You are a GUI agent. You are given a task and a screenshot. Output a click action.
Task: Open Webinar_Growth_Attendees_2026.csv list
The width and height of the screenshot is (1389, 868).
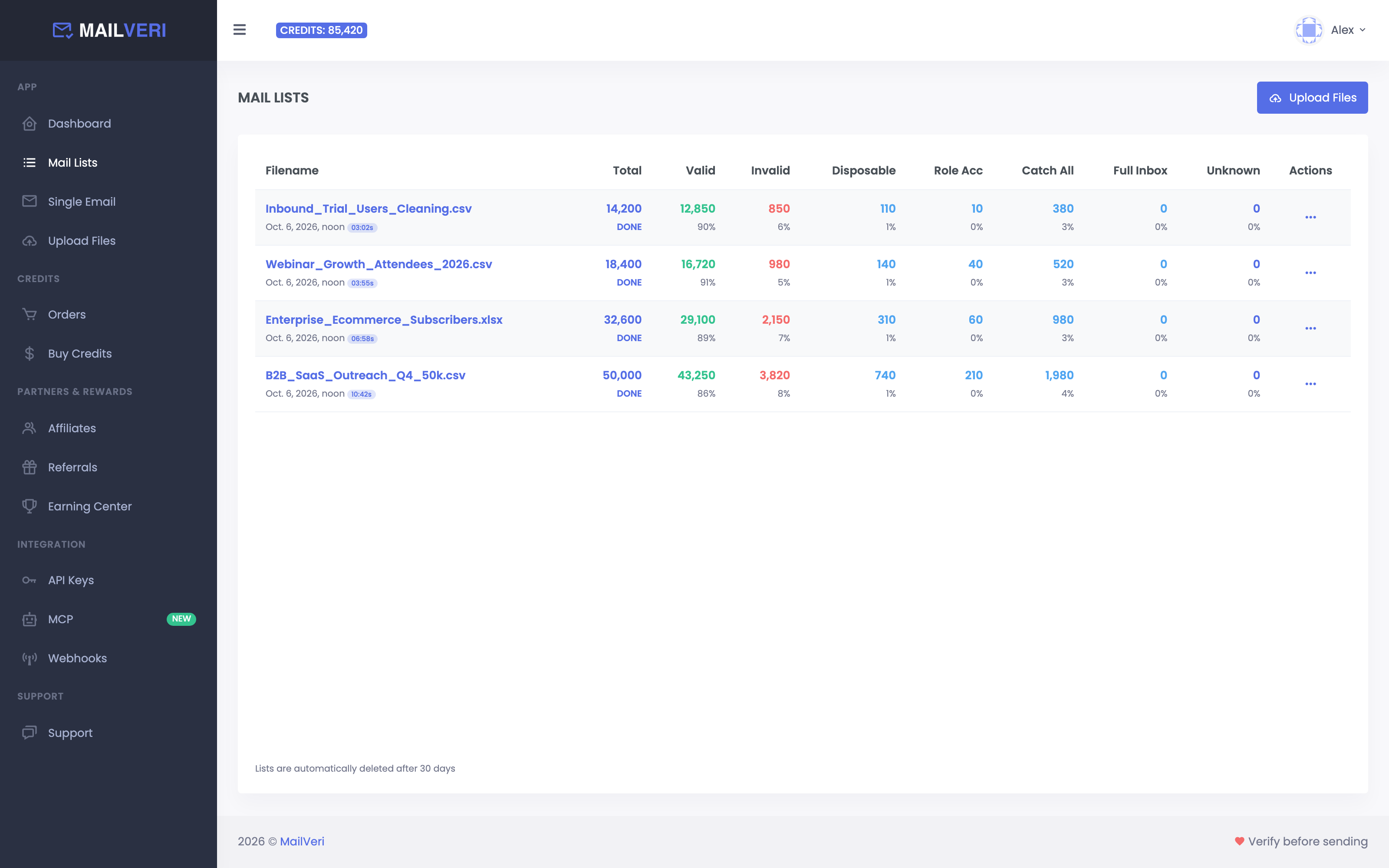point(379,265)
